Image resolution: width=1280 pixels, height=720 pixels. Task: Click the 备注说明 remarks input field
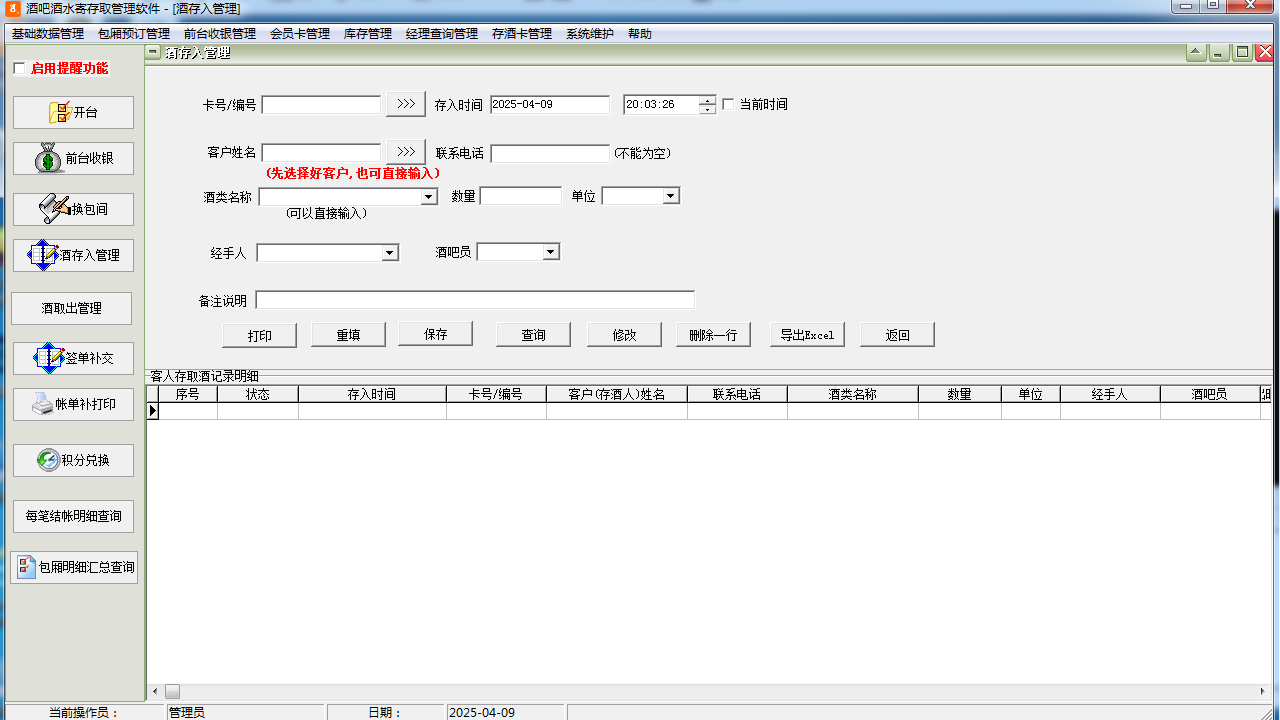[x=475, y=300]
